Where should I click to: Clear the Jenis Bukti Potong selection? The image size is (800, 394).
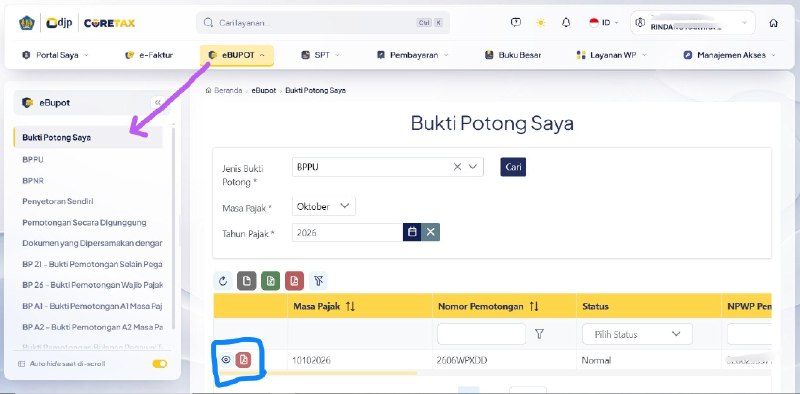click(x=457, y=167)
